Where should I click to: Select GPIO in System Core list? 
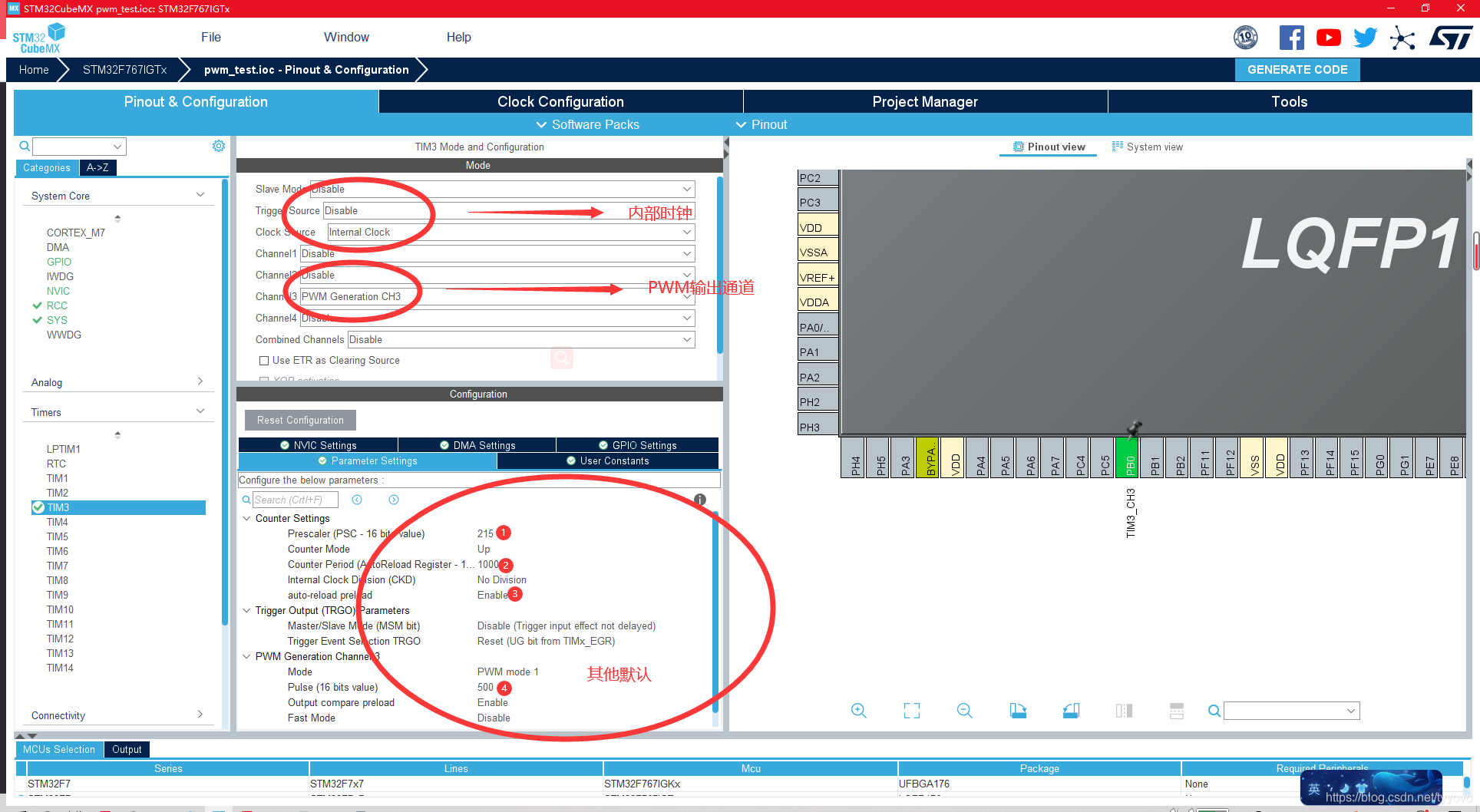click(59, 262)
